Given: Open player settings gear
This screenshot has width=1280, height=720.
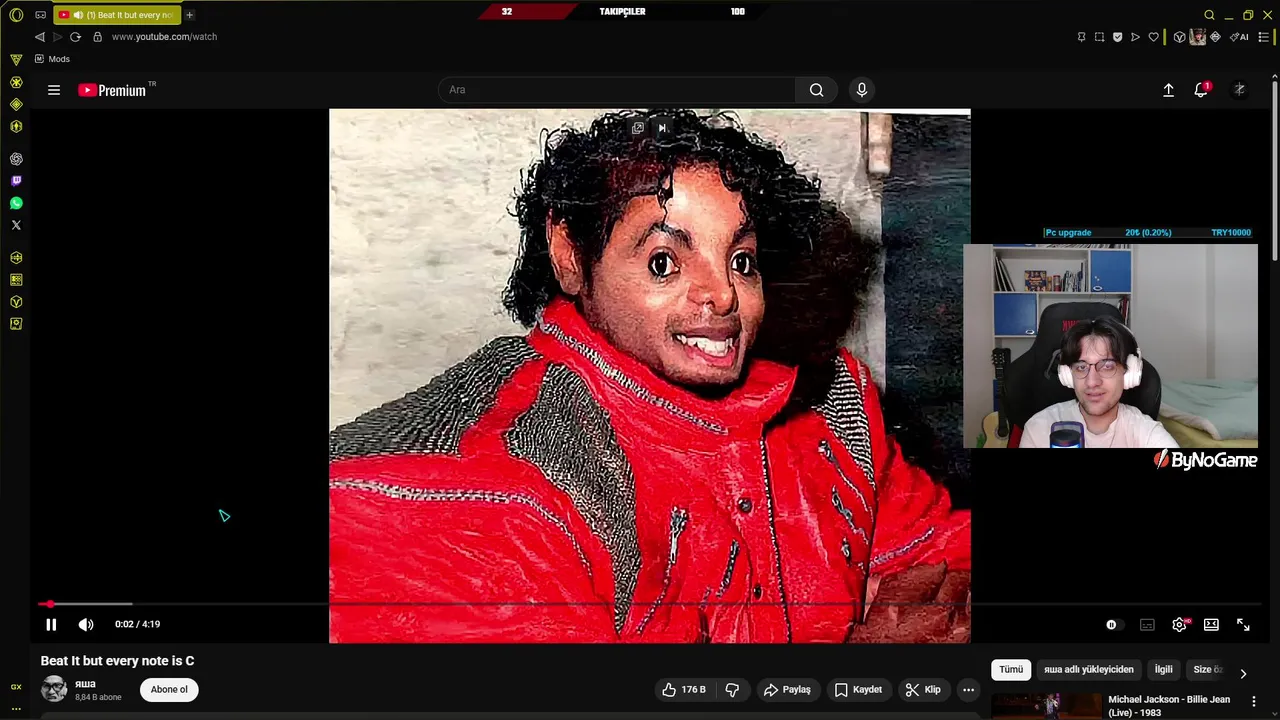Looking at the screenshot, I should pos(1180,625).
